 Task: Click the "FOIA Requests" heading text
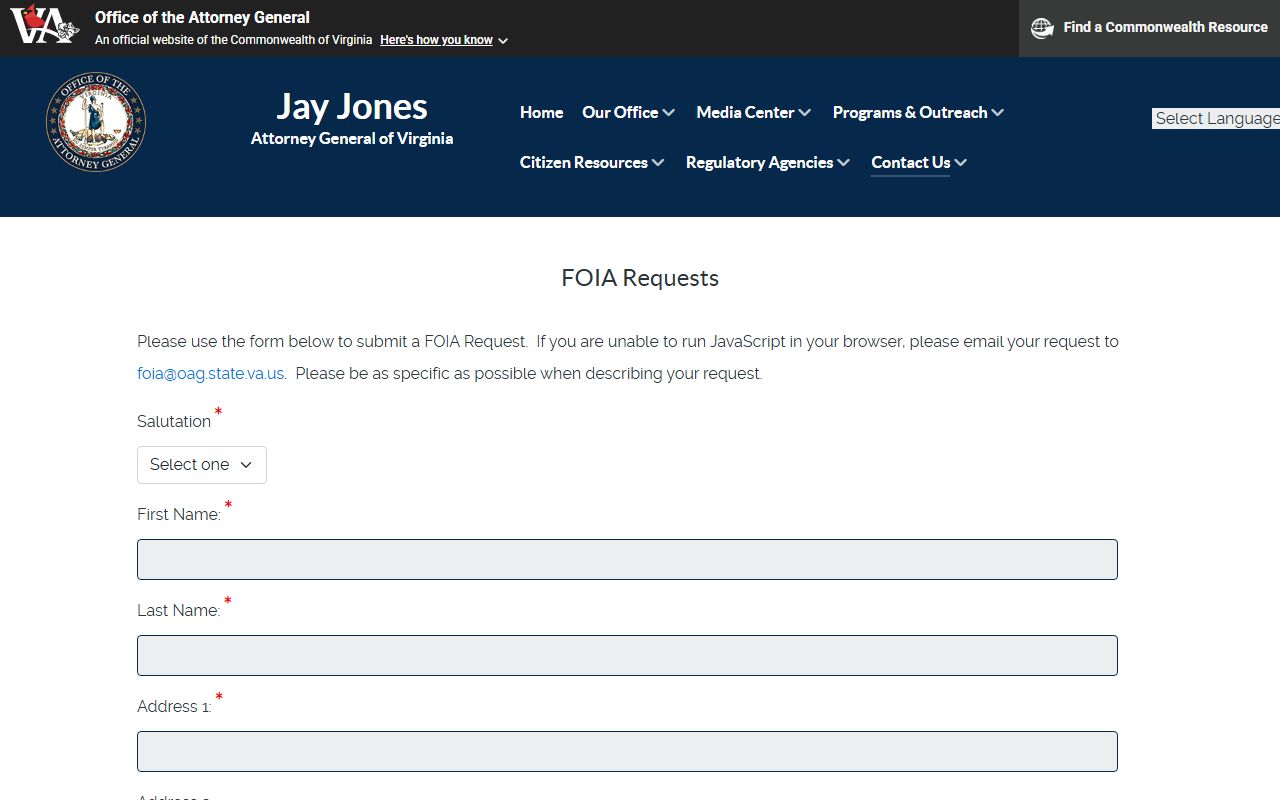coord(640,278)
